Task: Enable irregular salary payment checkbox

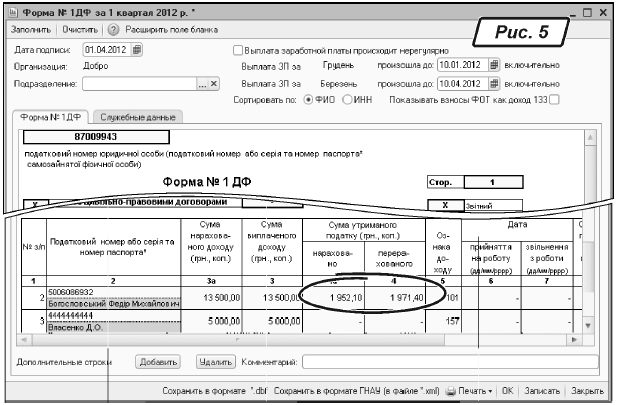Action: [237, 49]
